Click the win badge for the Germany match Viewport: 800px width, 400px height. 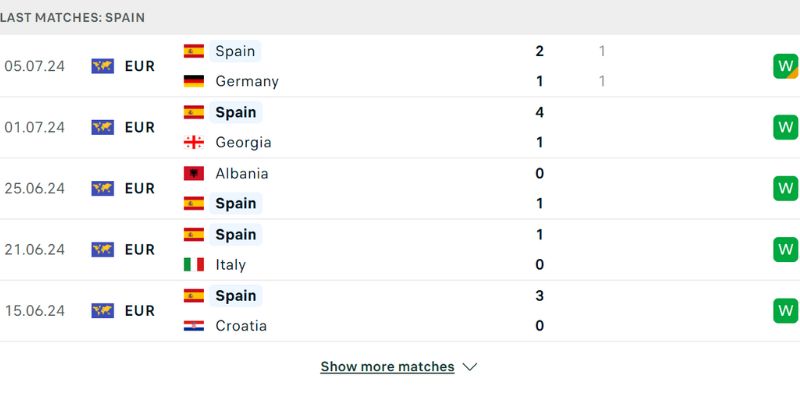click(x=785, y=66)
